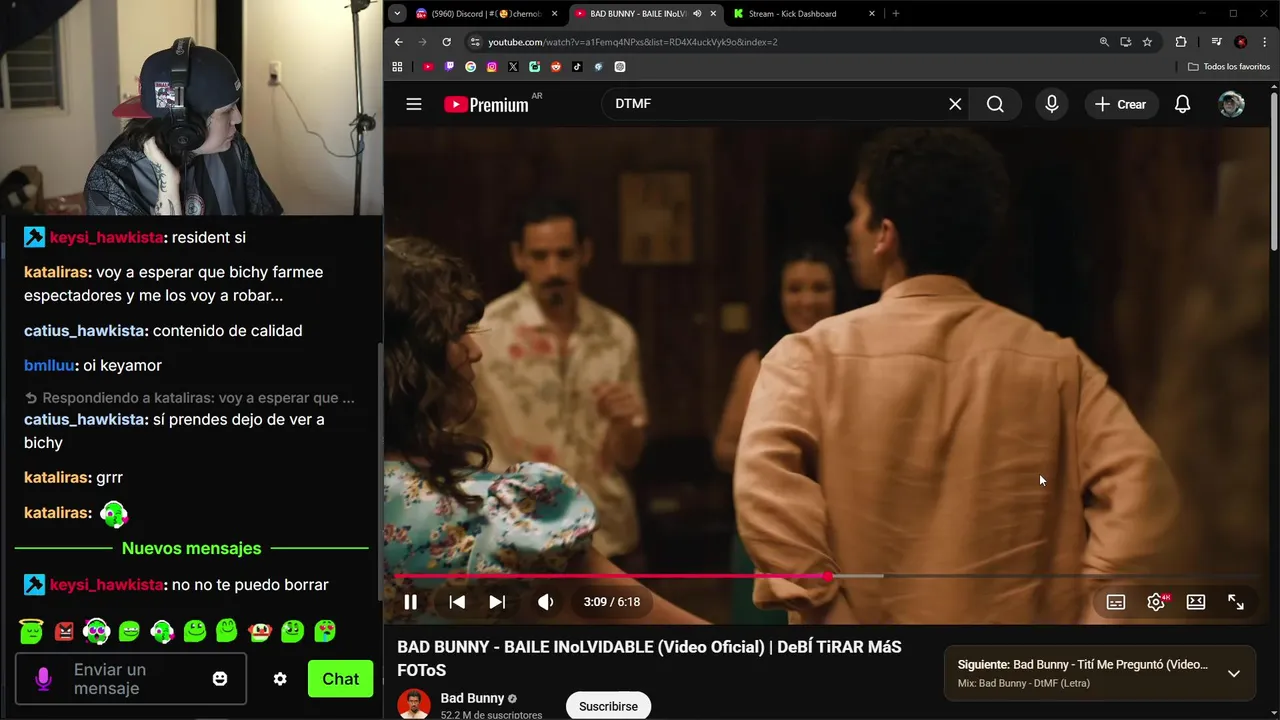Screen dimensions: 1280x720
Task: Enter fullscreen on the video player
Action: 1236,602
